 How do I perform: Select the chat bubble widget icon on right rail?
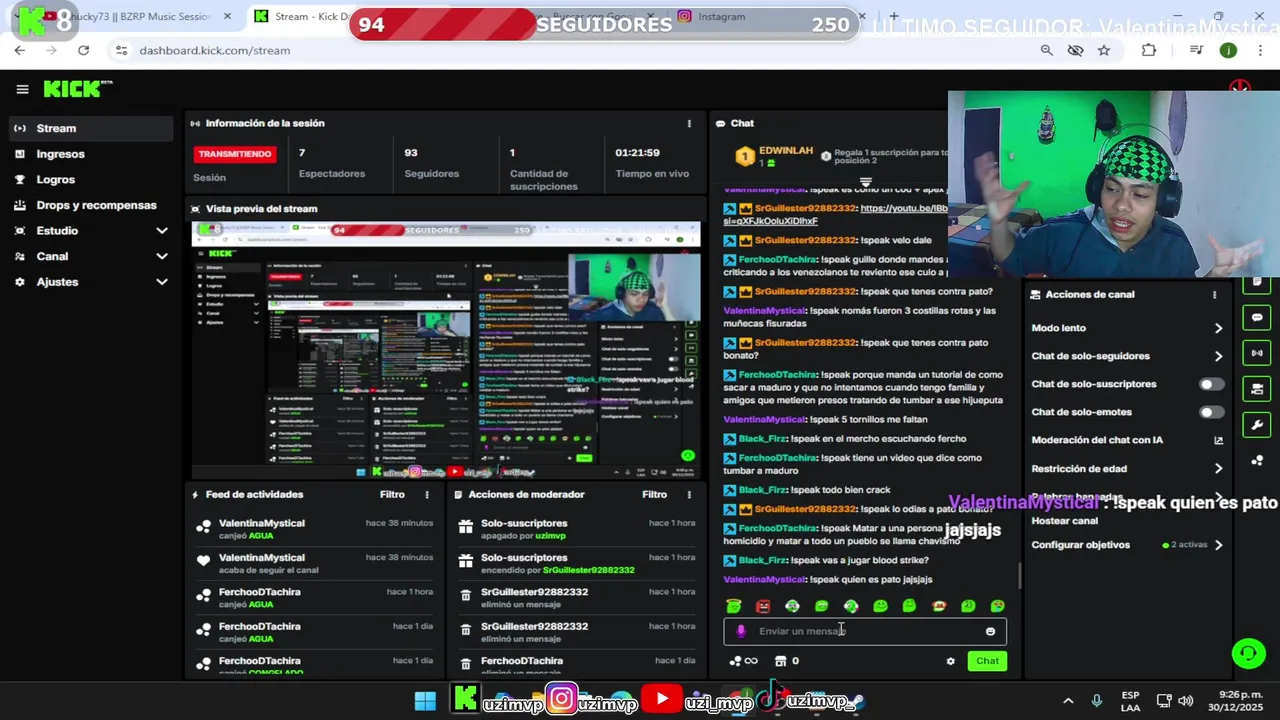pyautogui.click(x=1257, y=318)
